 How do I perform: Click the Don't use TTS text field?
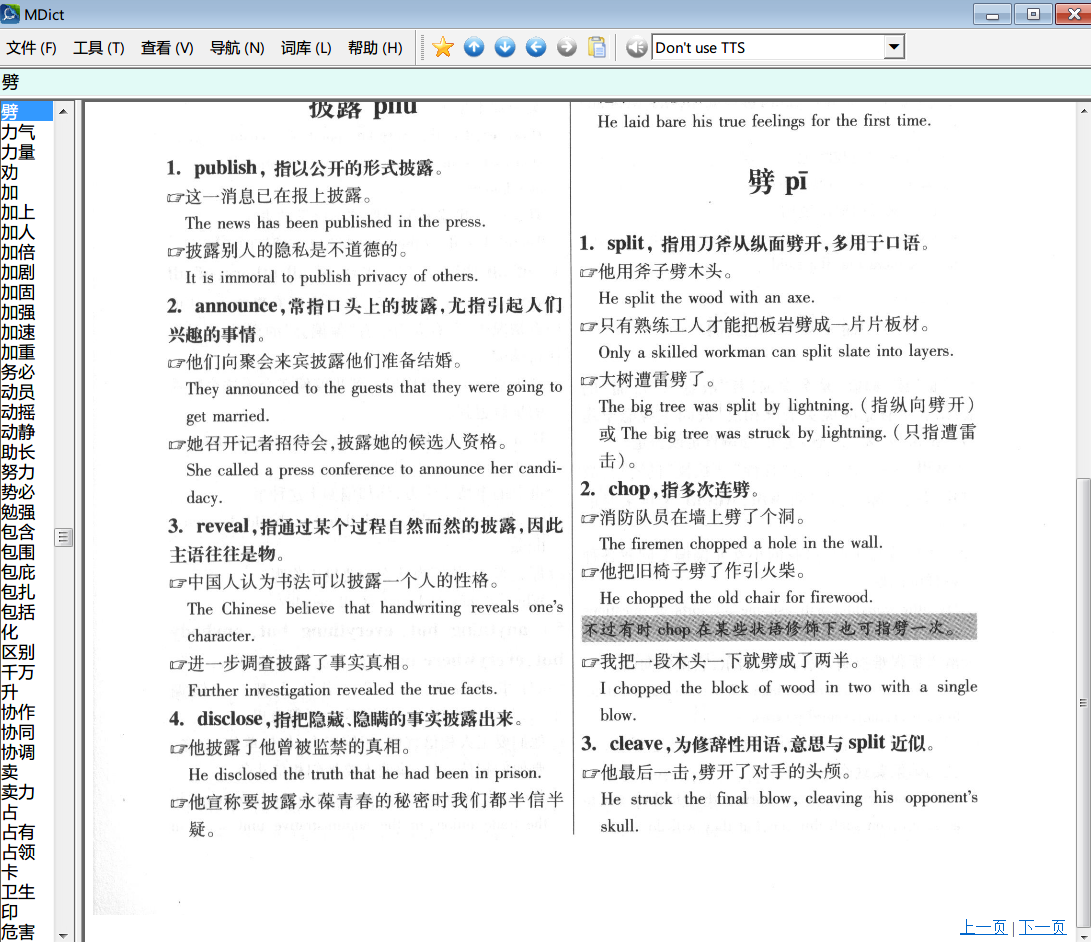pyautogui.click(x=768, y=47)
